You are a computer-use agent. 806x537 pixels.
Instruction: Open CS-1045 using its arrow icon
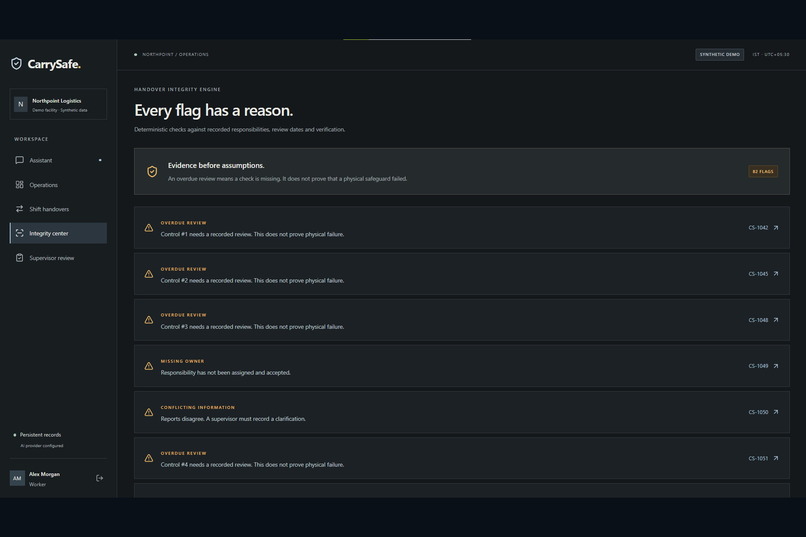pos(776,274)
